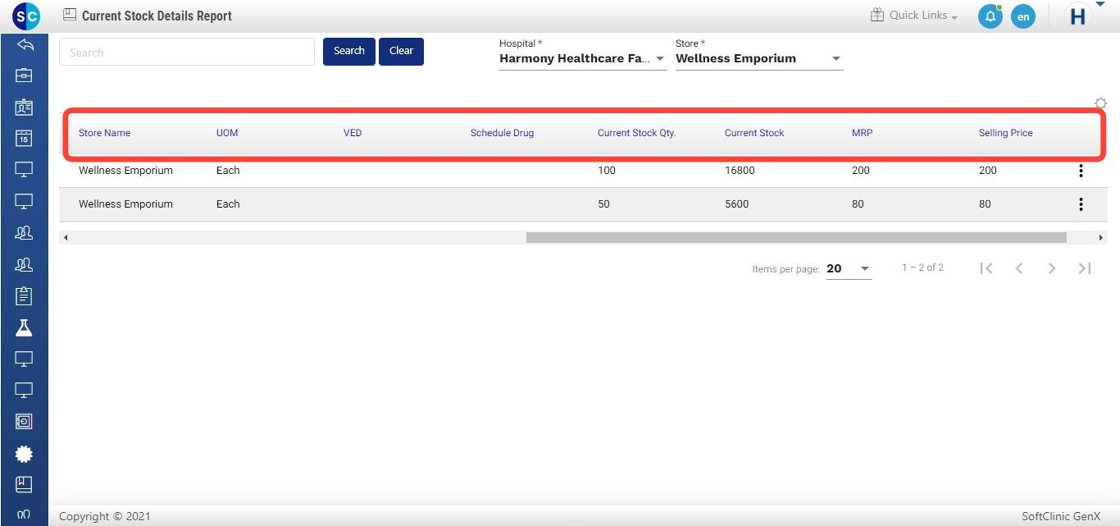The height and width of the screenshot is (526, 1120).
Task: Open the gear badge sidebar icon
Action: click(x=24, y=453)
